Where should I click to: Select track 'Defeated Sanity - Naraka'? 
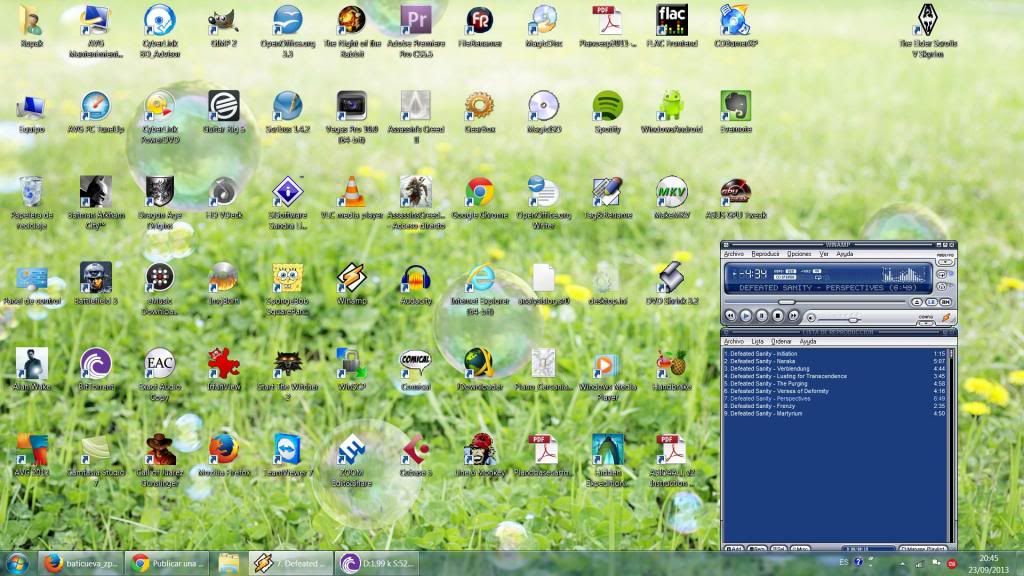[x=834, y=361]
